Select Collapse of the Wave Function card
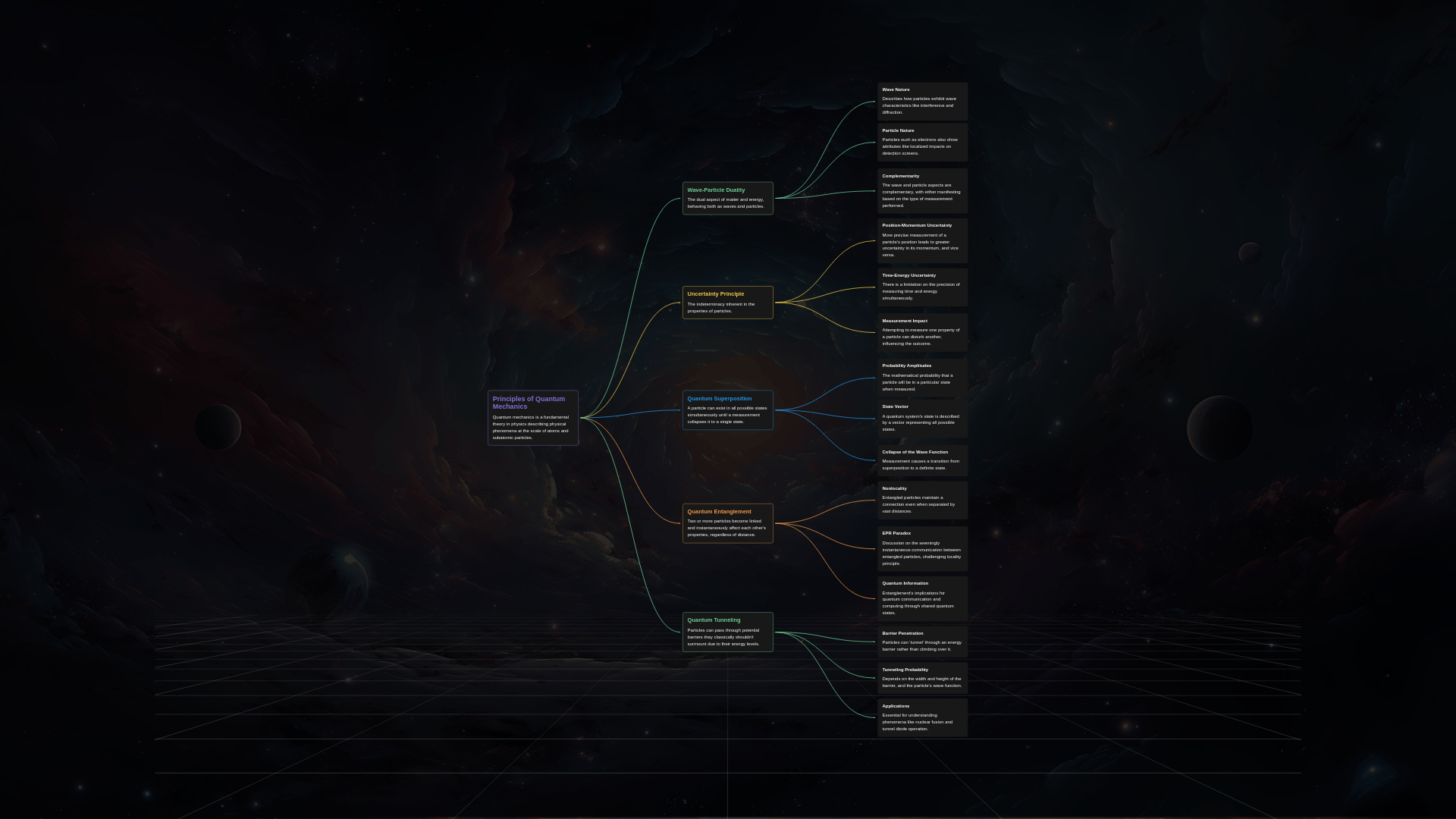The image size is (1456, 819). pyautogui.click(x=922, y=460)
